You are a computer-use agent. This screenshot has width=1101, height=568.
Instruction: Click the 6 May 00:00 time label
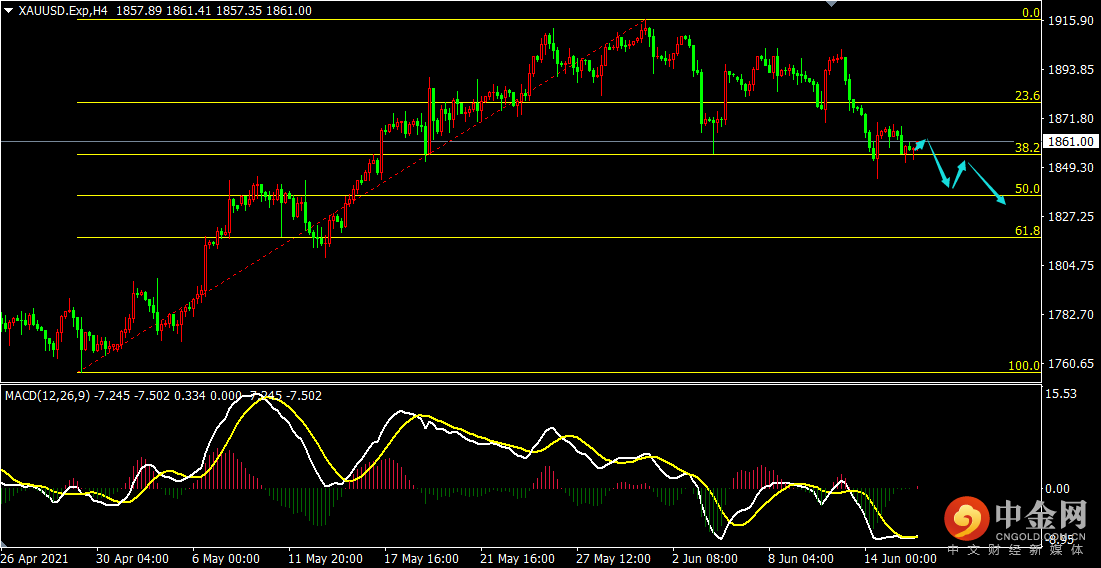coord(228,559)
